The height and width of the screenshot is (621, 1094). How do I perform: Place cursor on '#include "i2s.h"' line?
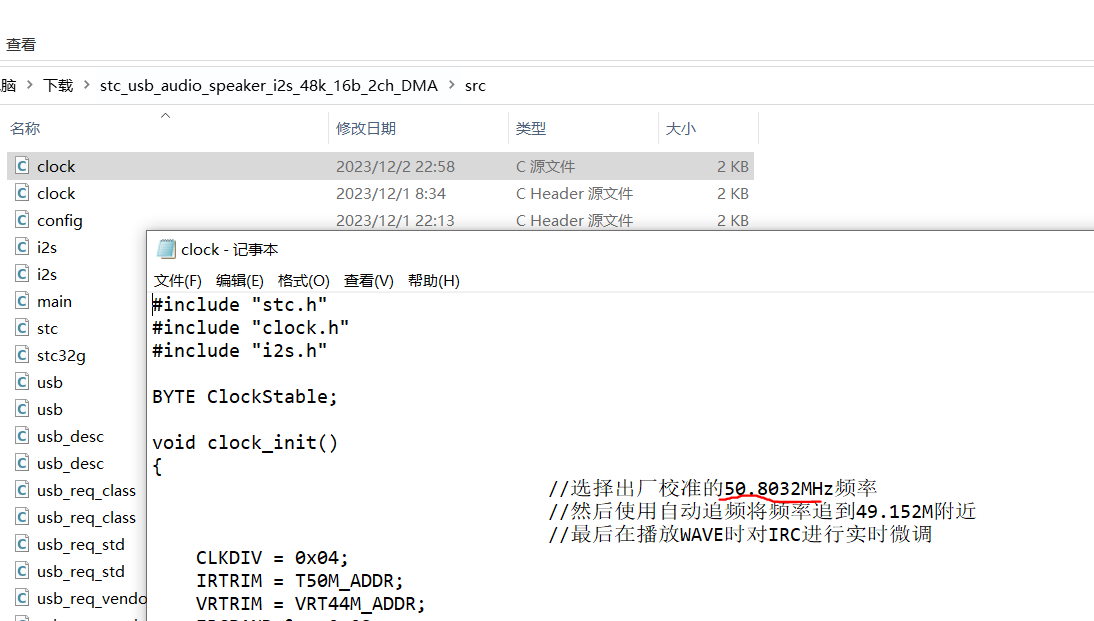point(239,350)
